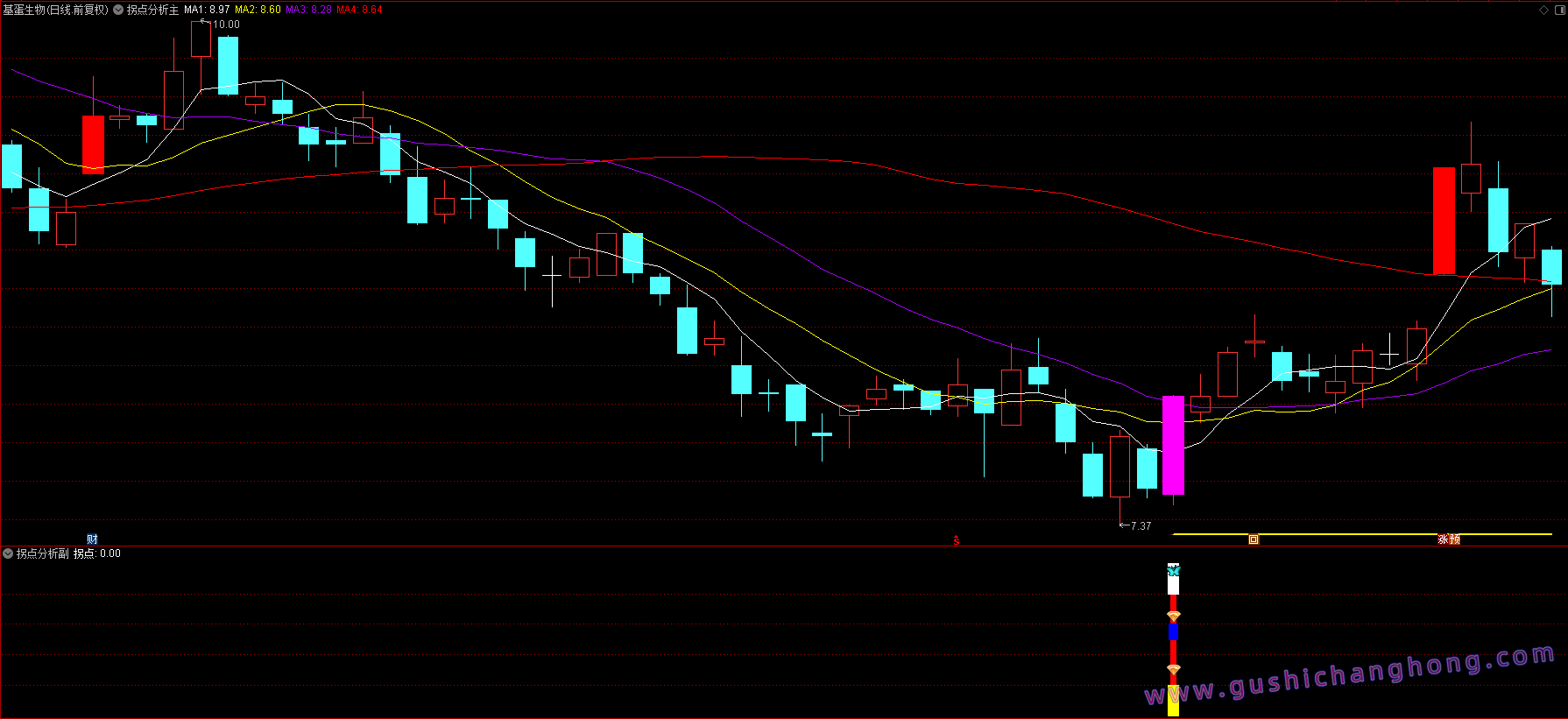
Task: Click the red S signal marker
Action: tap(957, 540)
